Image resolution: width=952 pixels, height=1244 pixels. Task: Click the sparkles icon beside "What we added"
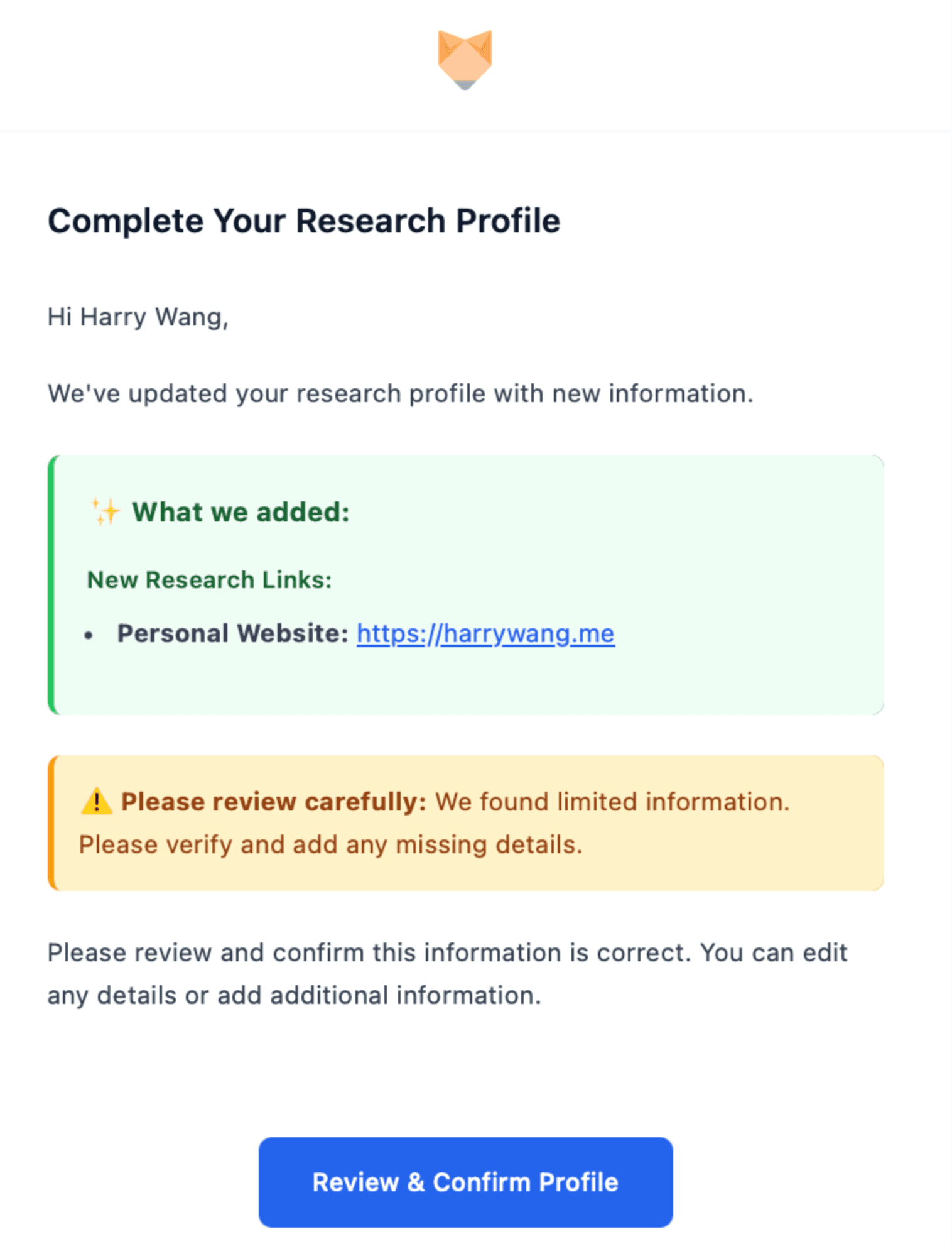tap(105, 510)
